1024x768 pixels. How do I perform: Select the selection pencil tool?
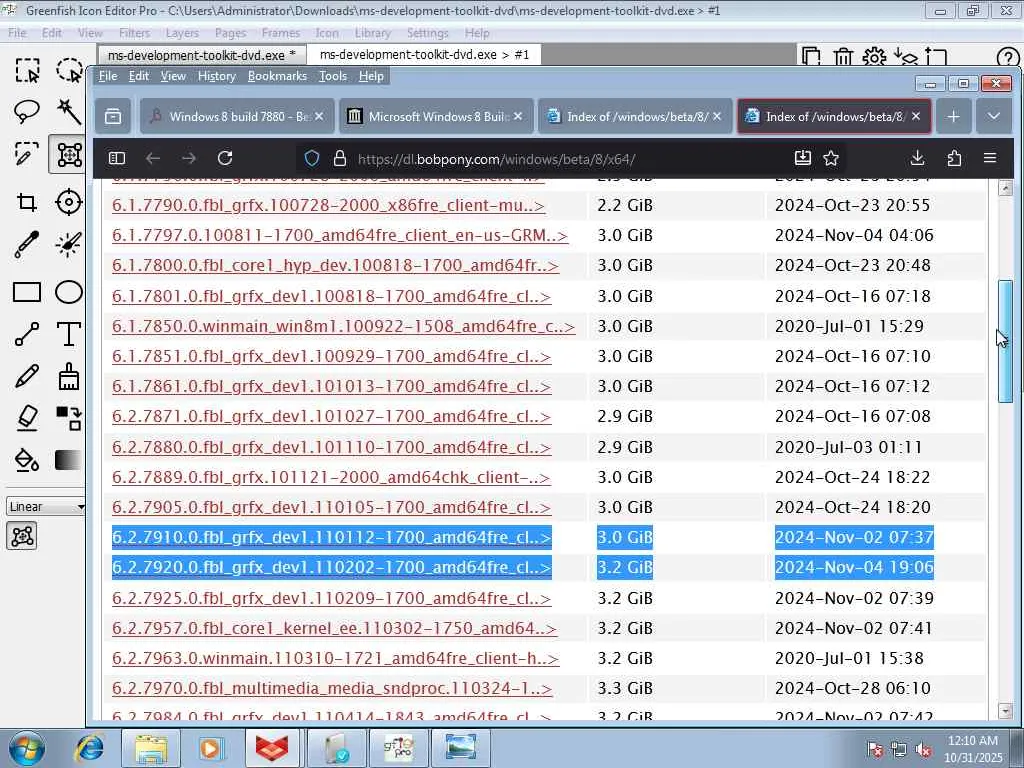pos(27,154)
